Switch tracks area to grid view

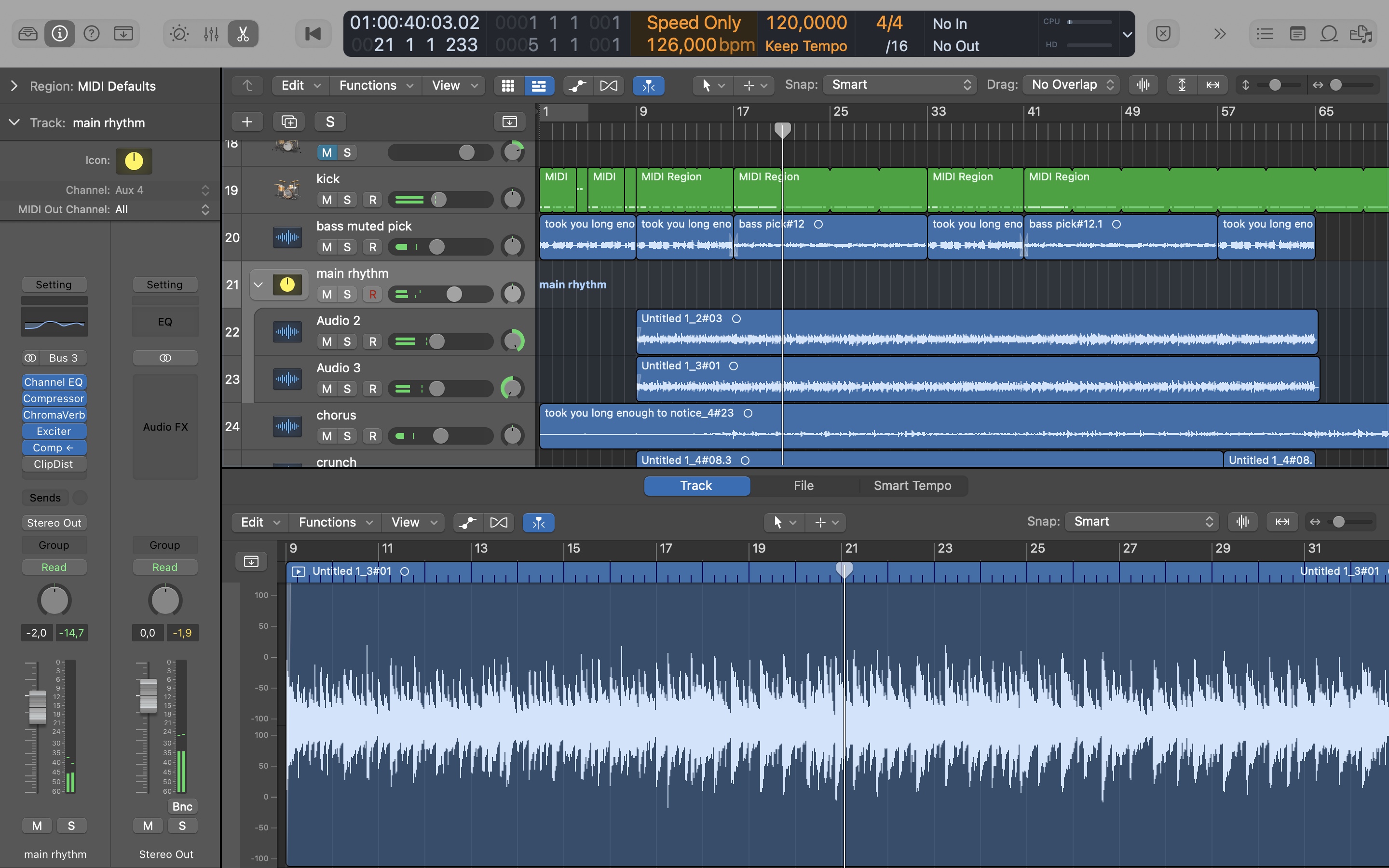point(508,85)
